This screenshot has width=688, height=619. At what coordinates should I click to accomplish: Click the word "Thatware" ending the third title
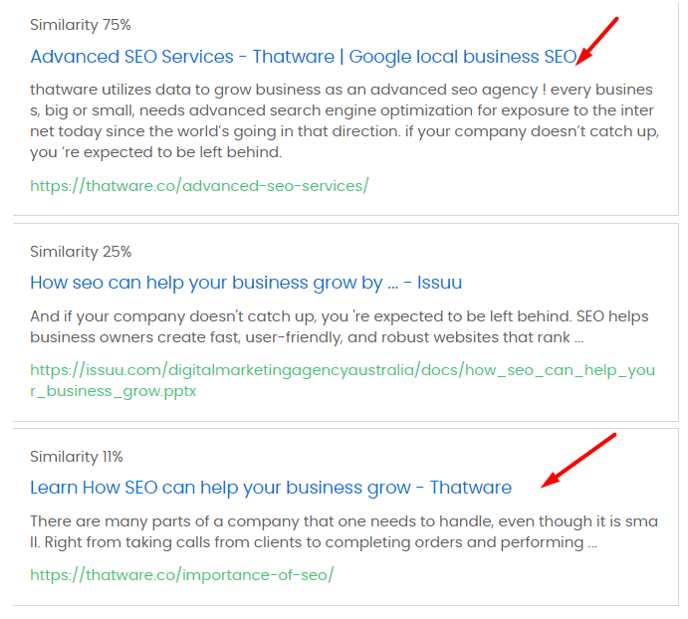point(470,488)
